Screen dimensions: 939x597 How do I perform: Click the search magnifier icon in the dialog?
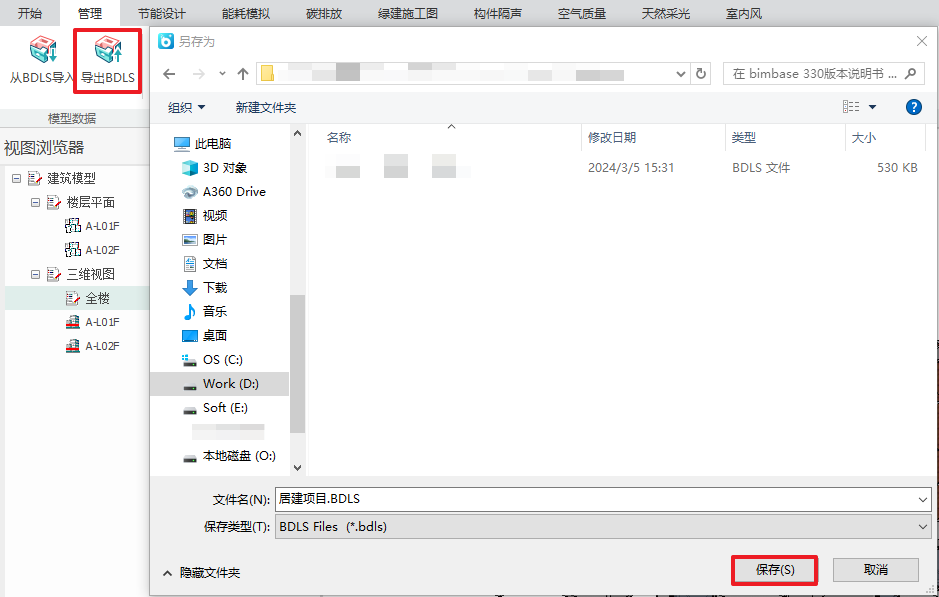click(910, 74)
